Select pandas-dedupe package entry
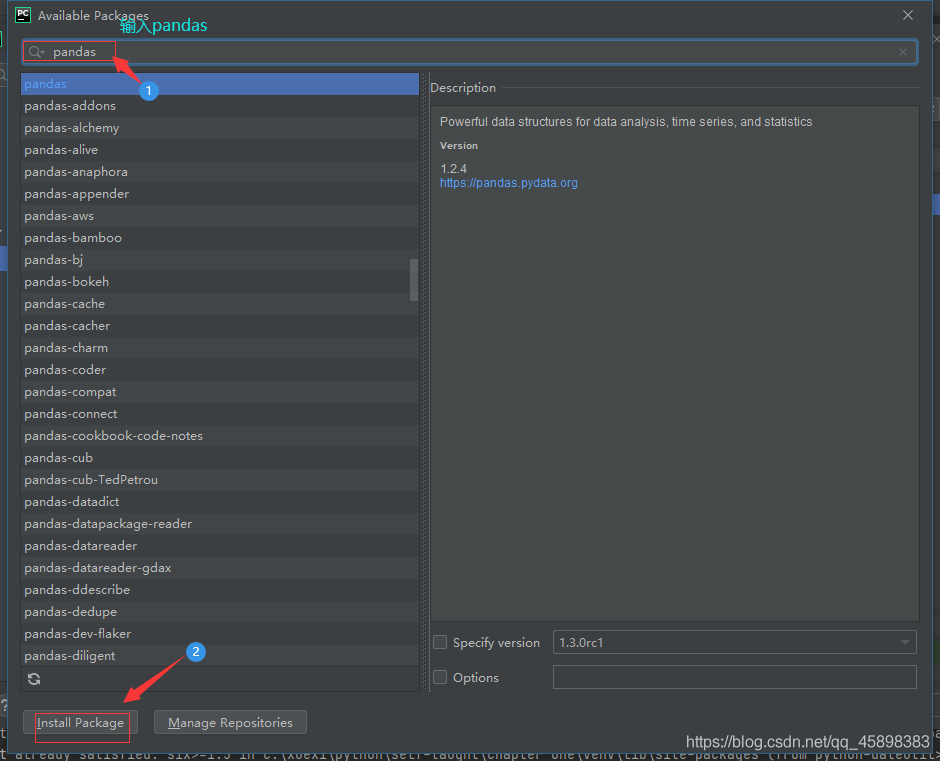This screenshot has height=761, width=940. coord(71,612)
